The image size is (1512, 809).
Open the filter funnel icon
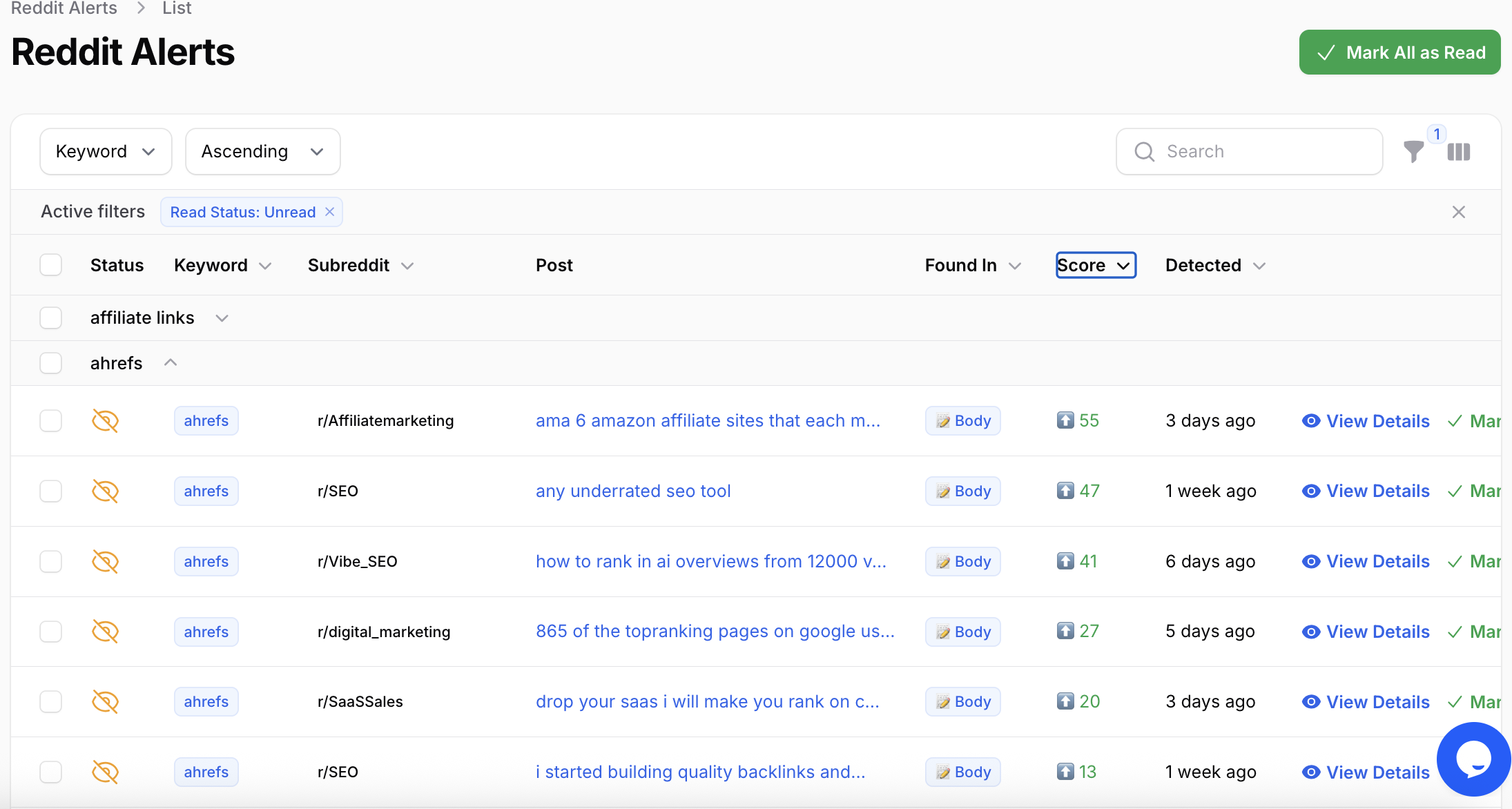pyautogui.click(x=1413, y=151)
